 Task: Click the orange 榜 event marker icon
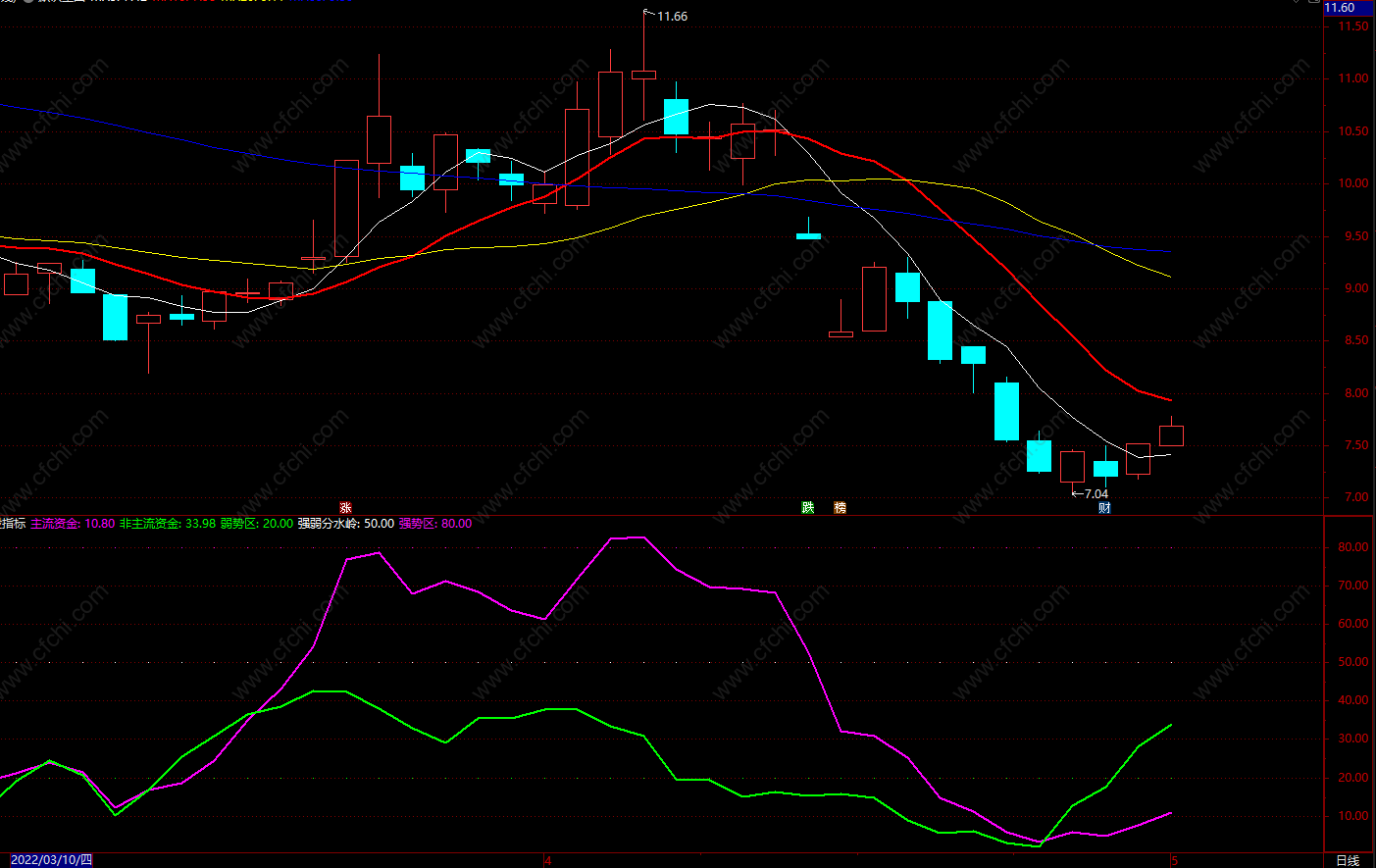841,507
